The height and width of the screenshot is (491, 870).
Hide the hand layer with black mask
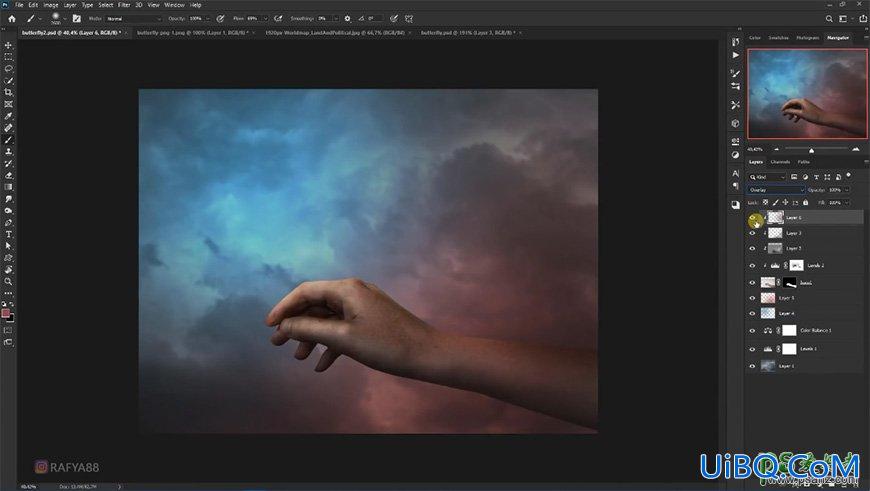(x=752, y=282)
